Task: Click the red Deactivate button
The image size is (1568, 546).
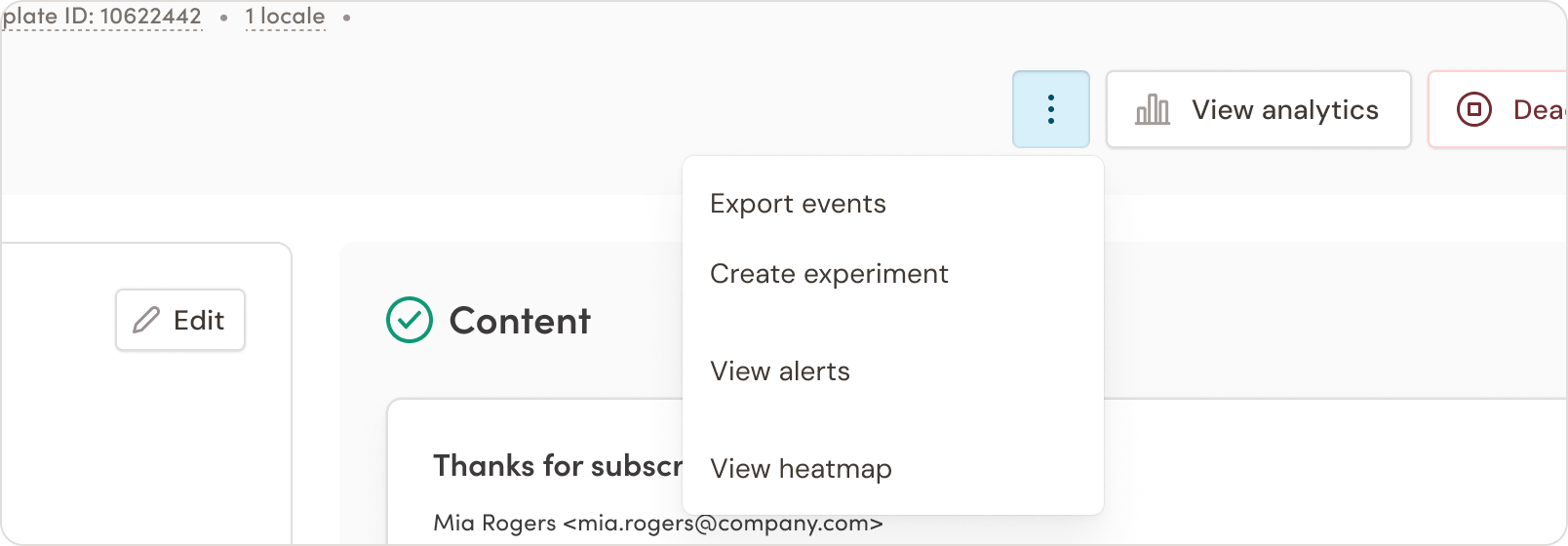Action: pos(1498,109)
